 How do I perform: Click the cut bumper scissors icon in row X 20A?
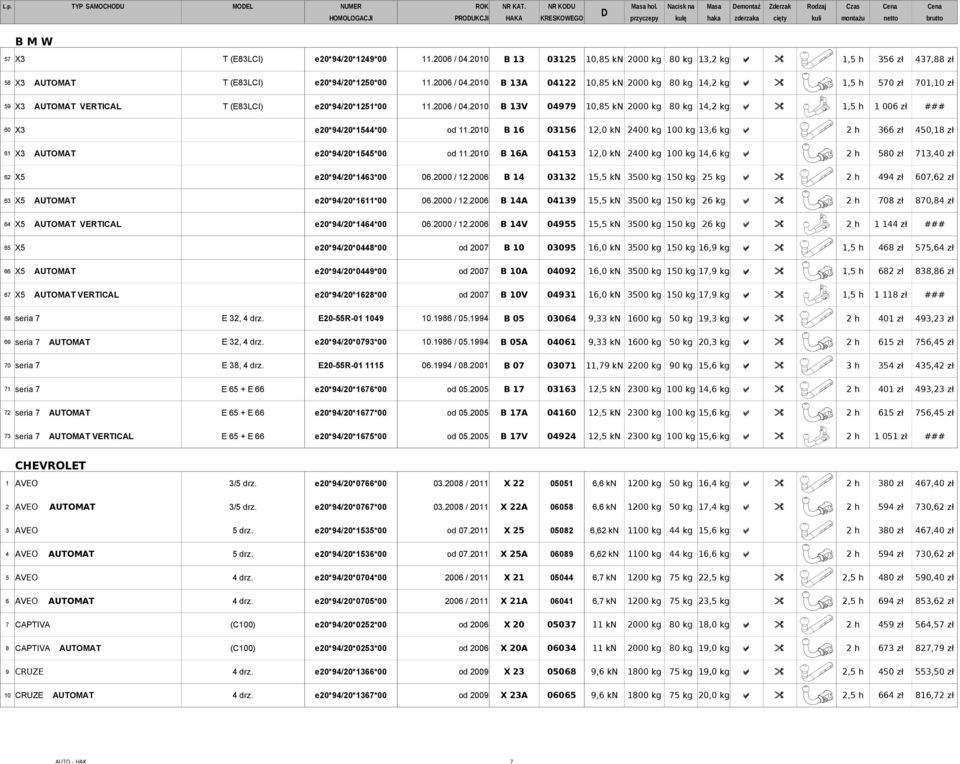click(x=779, y=648)
